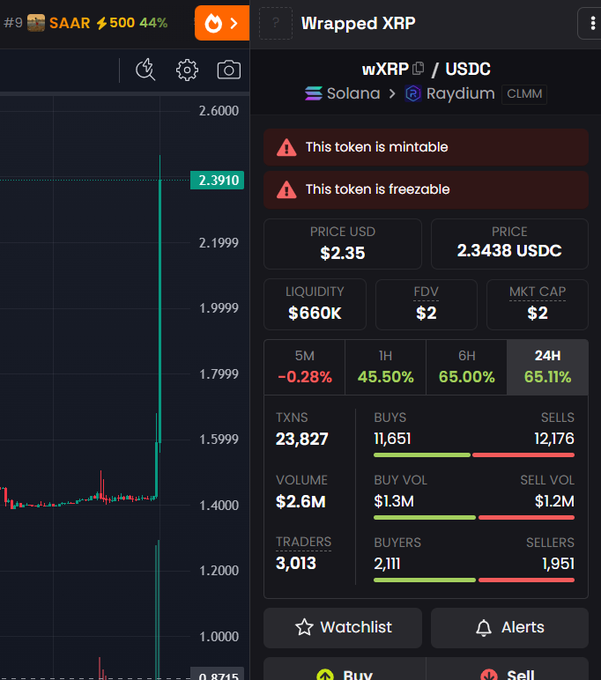This screenshot has height=680, width=601.
Task: Click the star icon on Watchlist
Action: click(304, 627)
